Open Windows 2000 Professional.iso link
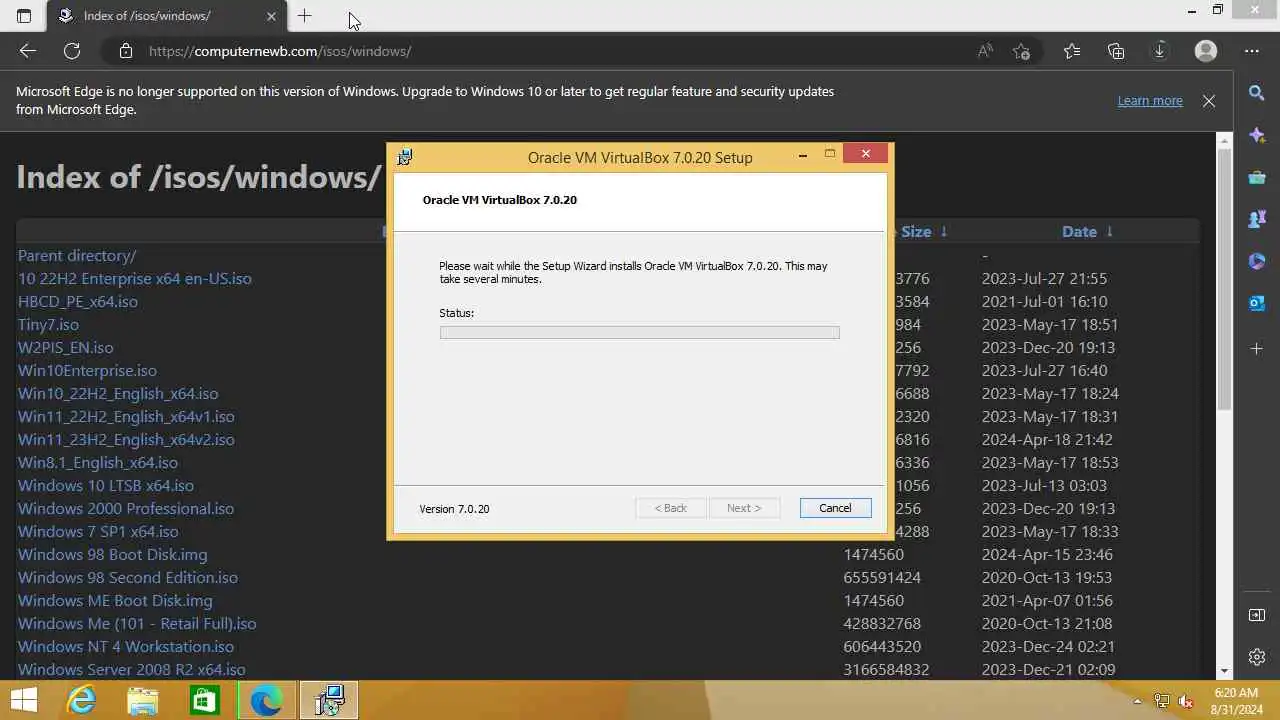 point(126,508)
